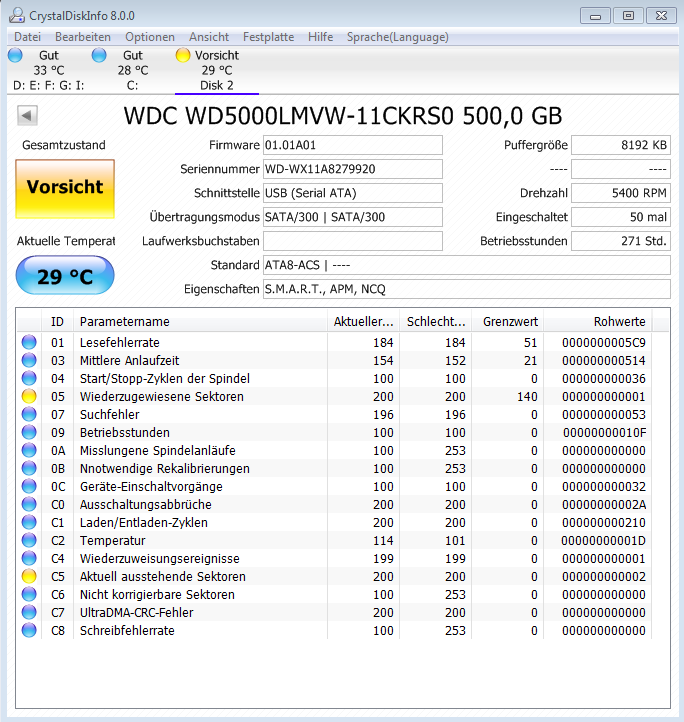Click status icon of row 09 Betriebsstunden
Image resolution: width=684 pixels, height=722 pixels.
(x=29, y=432)
